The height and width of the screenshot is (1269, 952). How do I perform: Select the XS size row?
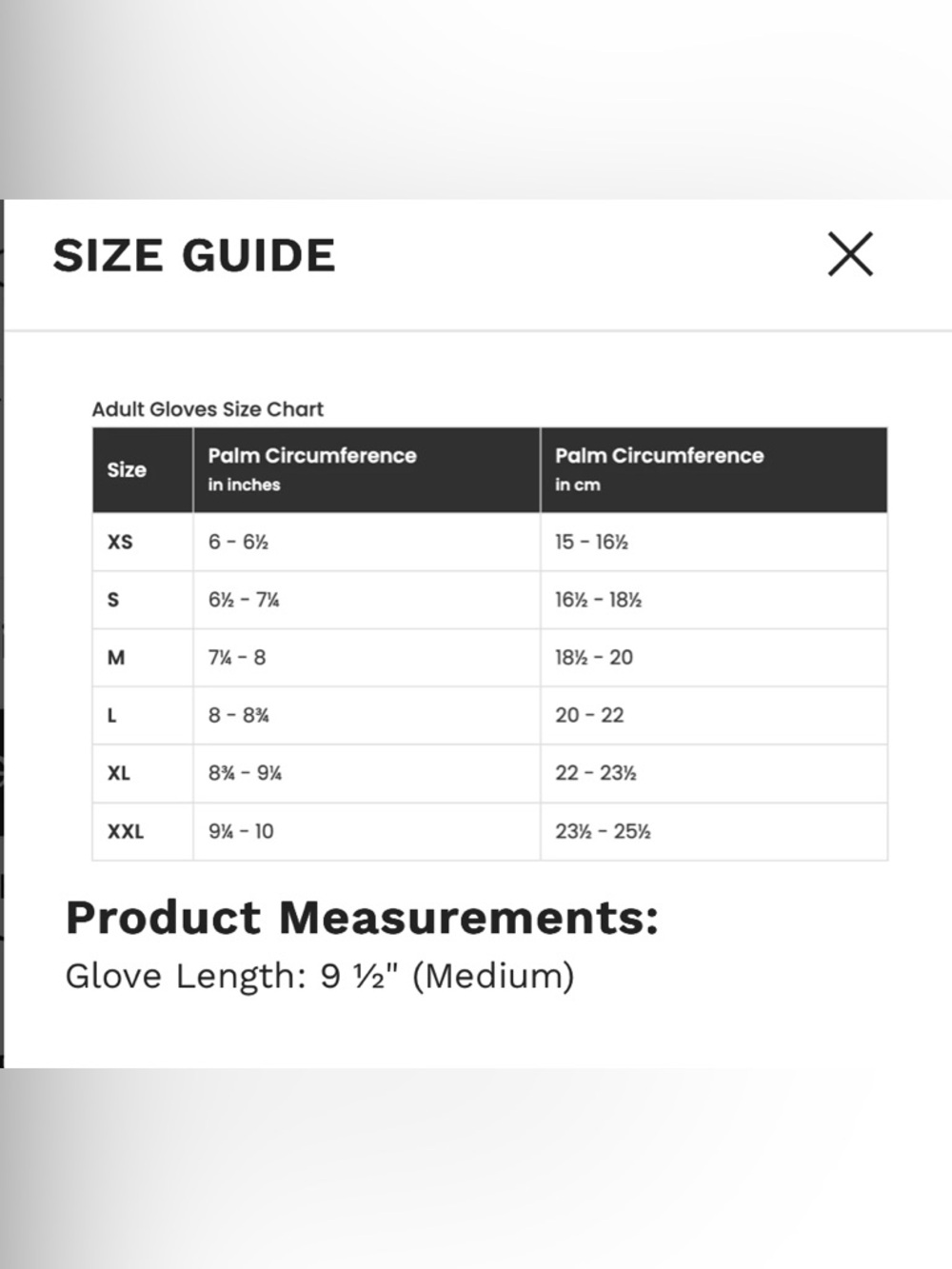click(x=489, y=542)
